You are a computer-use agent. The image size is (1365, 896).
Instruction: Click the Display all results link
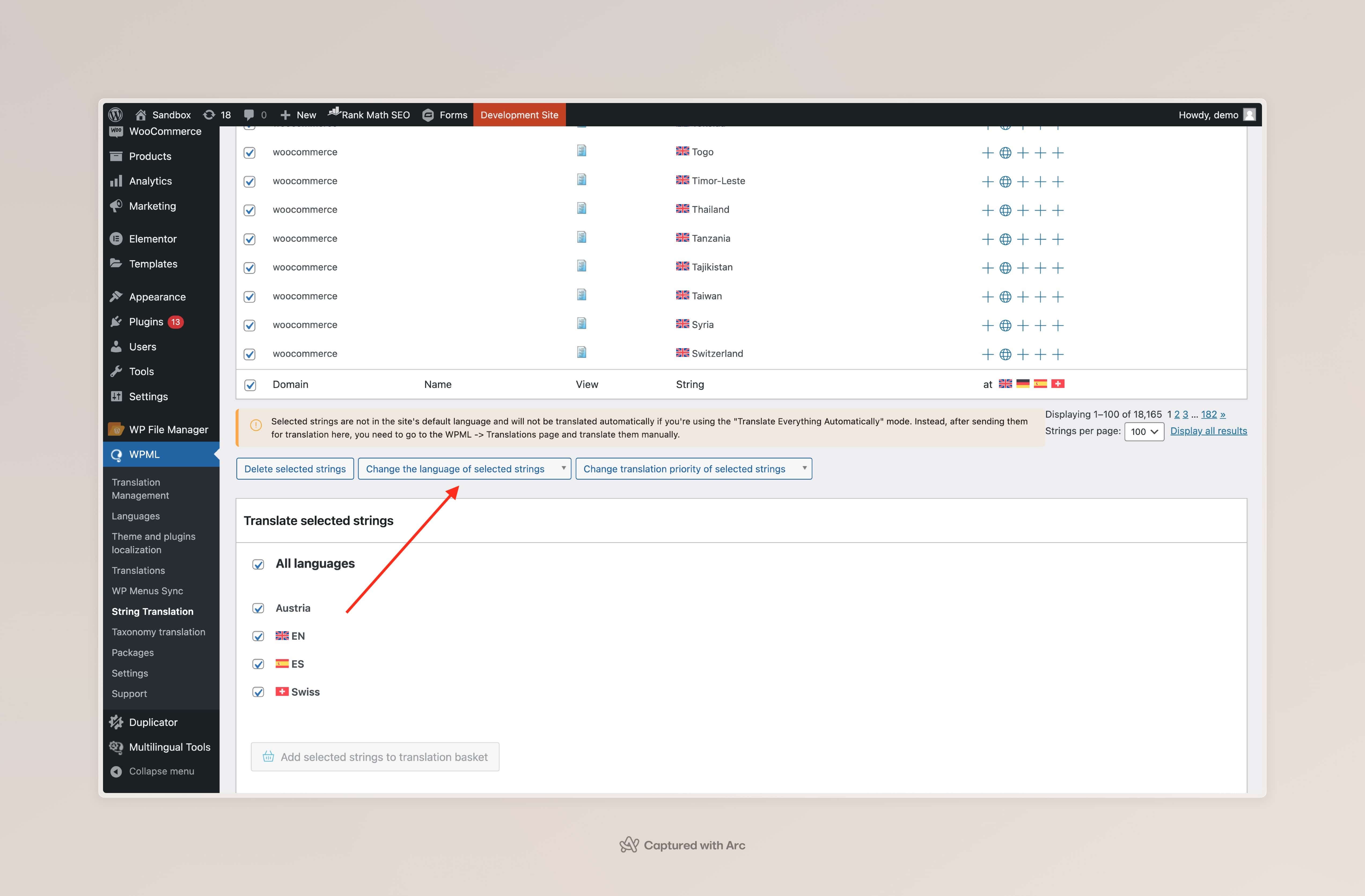click(x=1208, y=431)
